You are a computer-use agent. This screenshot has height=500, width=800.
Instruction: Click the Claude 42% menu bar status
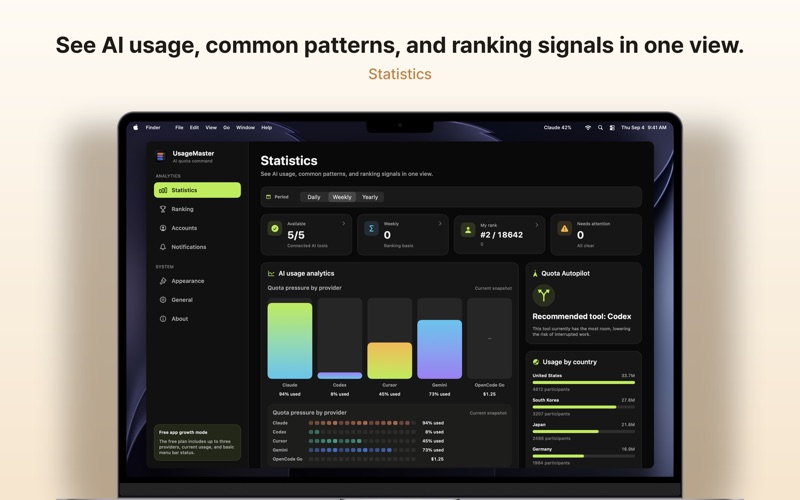[558, 128]
